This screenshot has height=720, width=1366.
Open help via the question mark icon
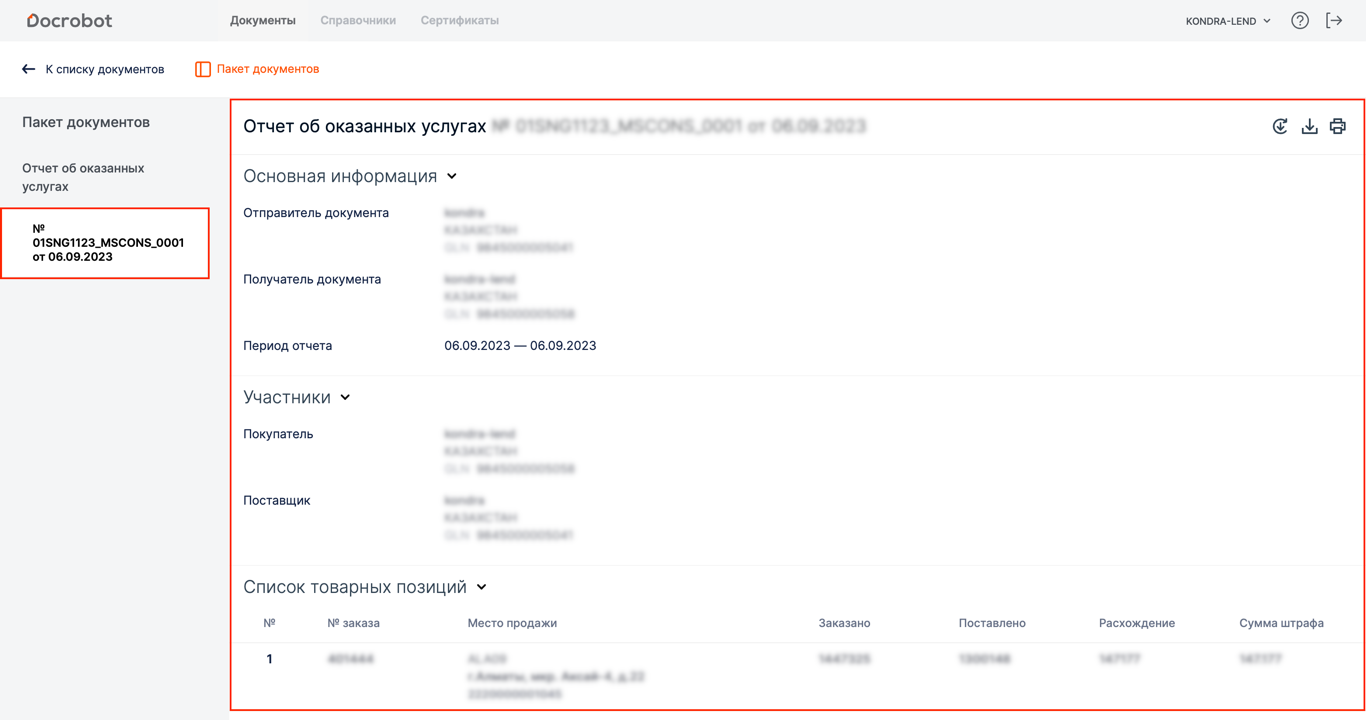pyautogui.click(x=1300, y=21)
